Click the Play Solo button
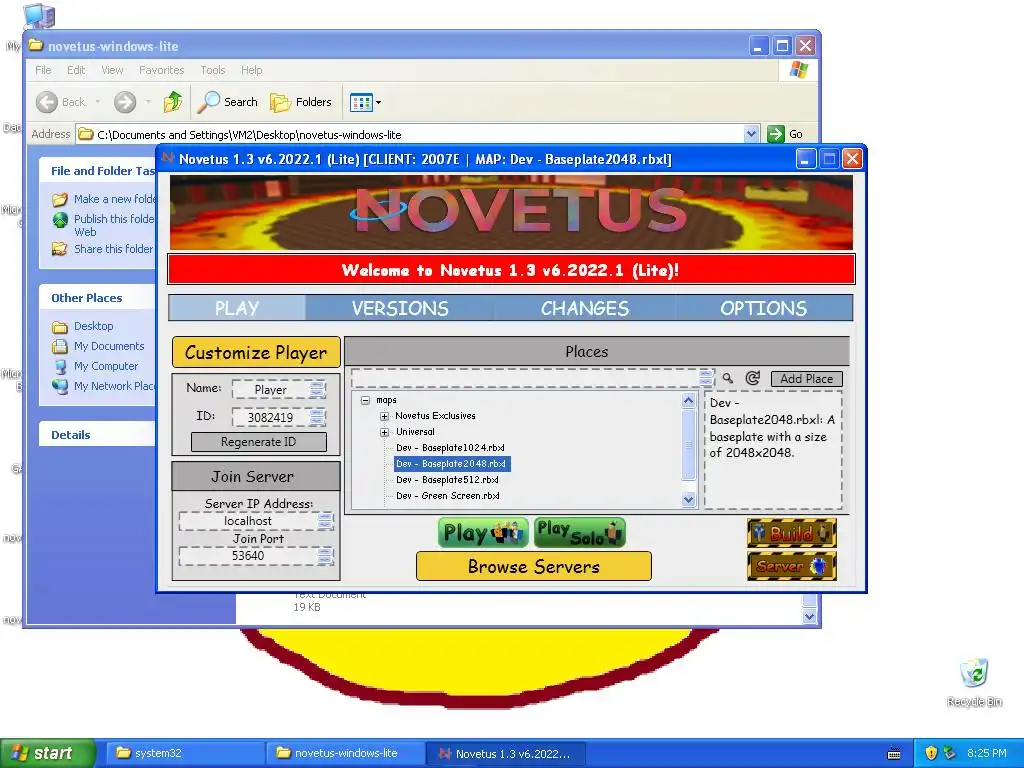This screenshot has width=1024, height=768. [580, 533]
